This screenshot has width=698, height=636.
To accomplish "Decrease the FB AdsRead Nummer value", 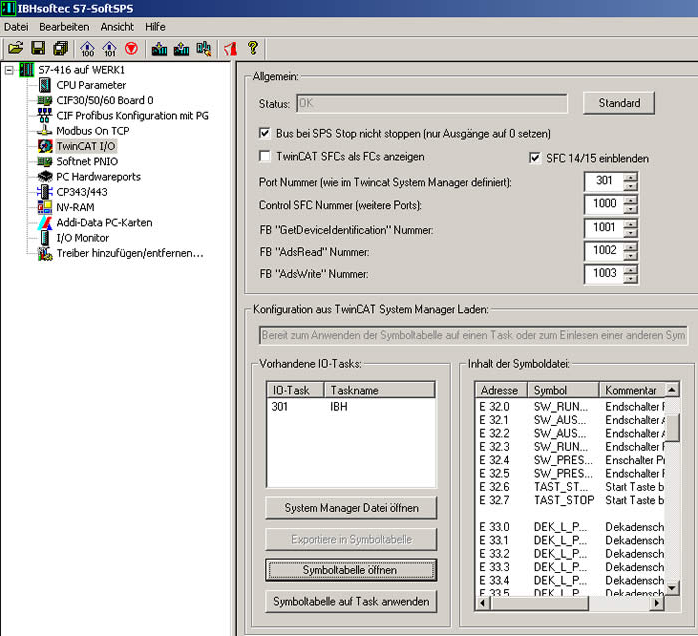I will 630,256.
